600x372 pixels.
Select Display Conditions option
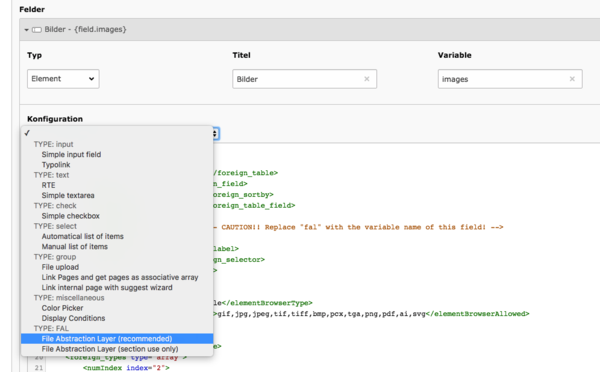point(73,318)
